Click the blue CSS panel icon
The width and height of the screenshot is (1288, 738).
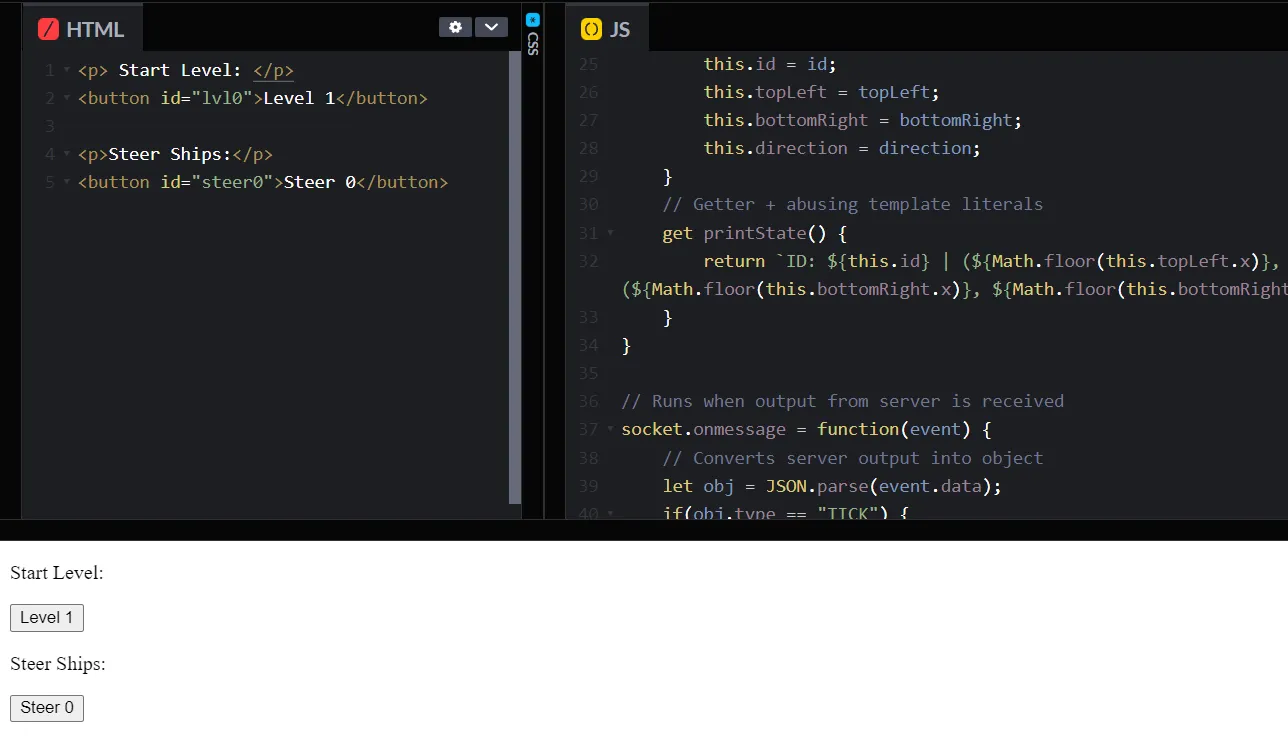(x=533, y=20)
